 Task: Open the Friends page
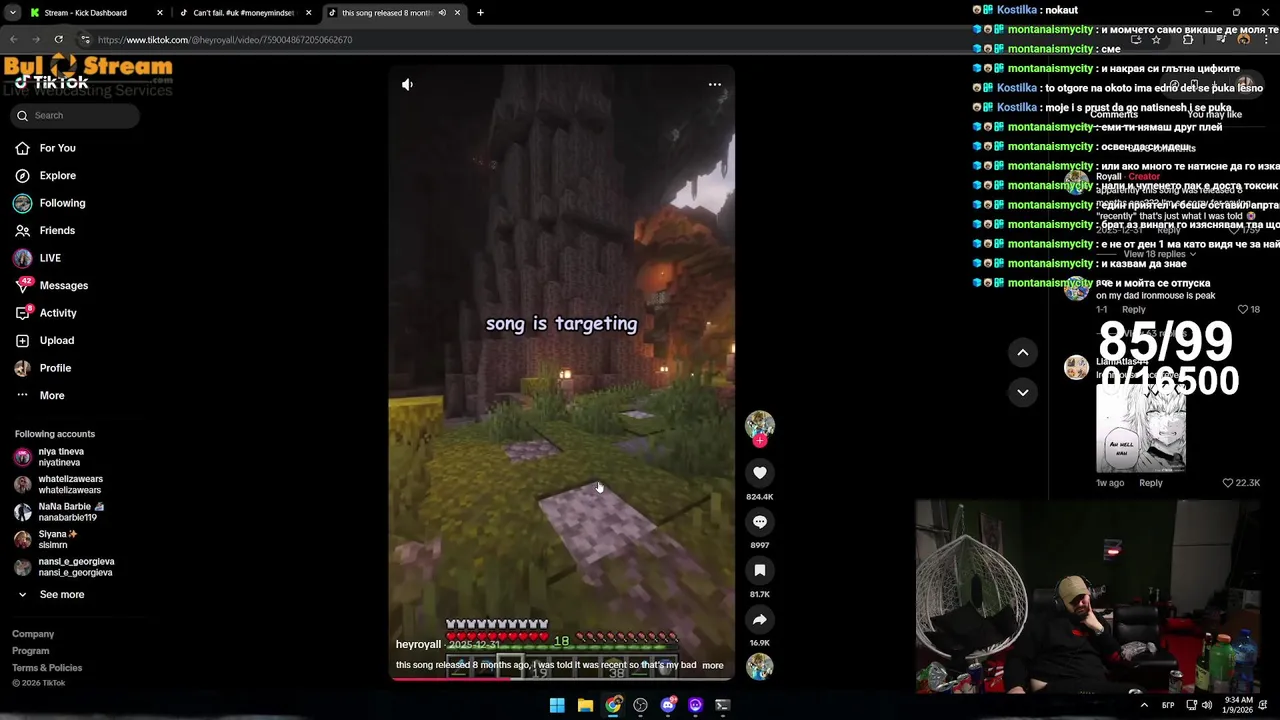coord(57,231)
